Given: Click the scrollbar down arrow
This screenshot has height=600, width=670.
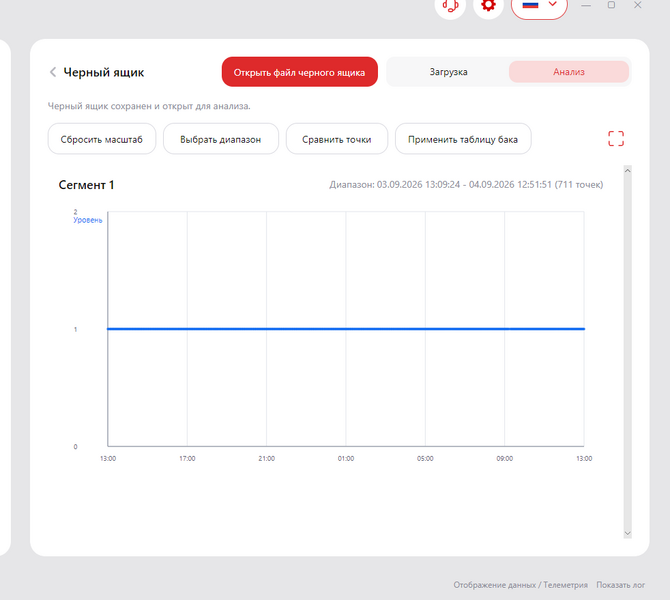Looking at the screenshot, I should coord(627,533).
